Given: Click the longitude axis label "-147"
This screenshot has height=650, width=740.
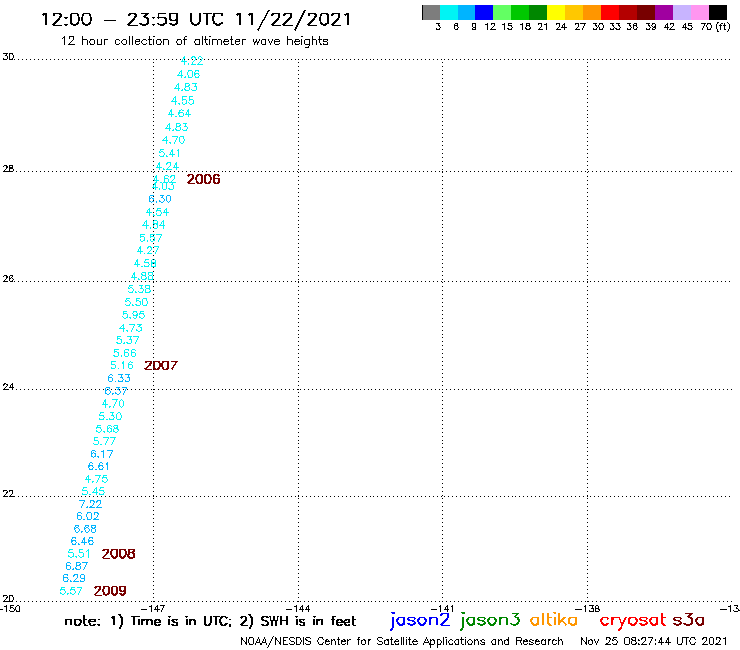Looking at the screenshot, I should [153, 608].
